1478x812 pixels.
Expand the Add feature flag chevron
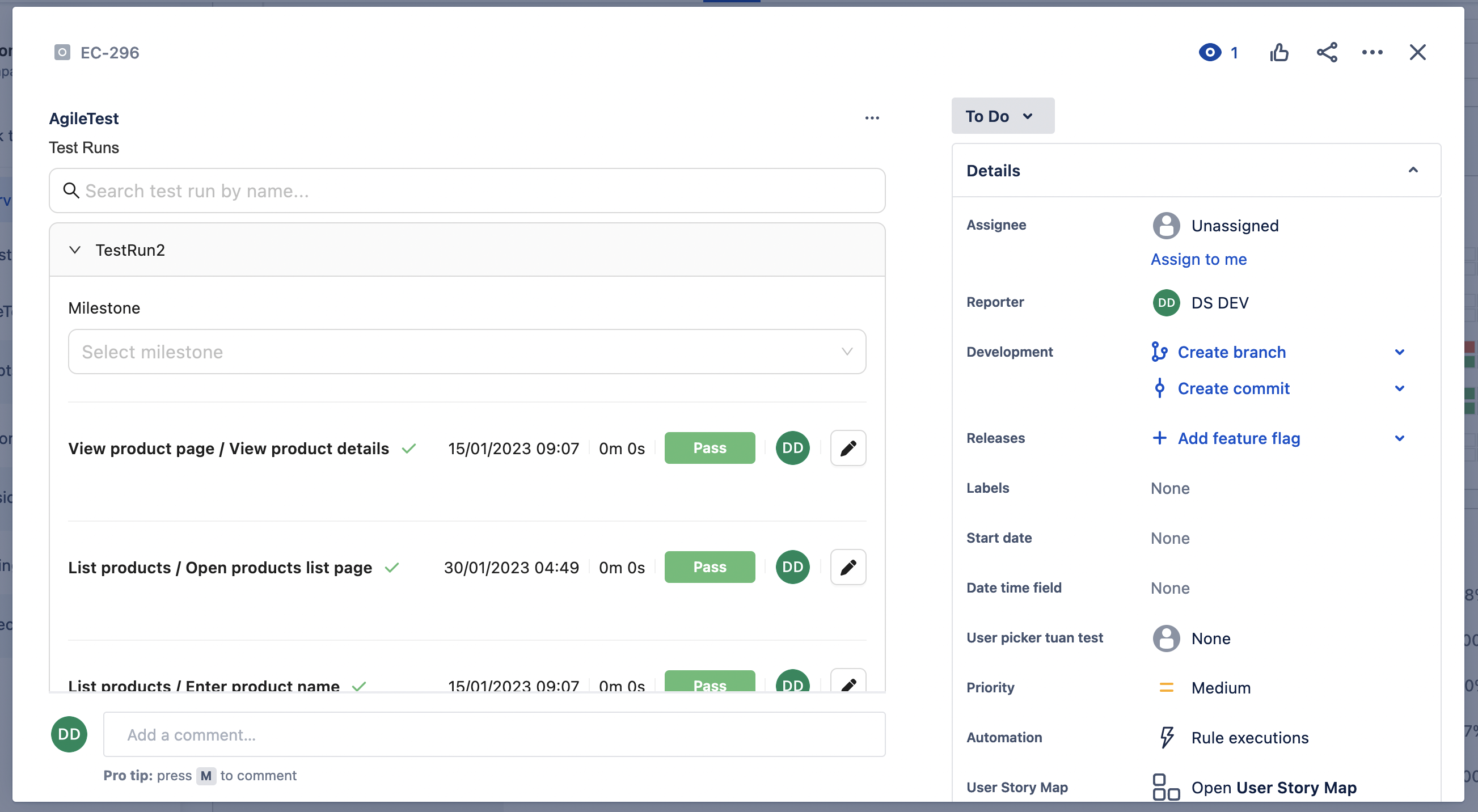[1399, 438]
